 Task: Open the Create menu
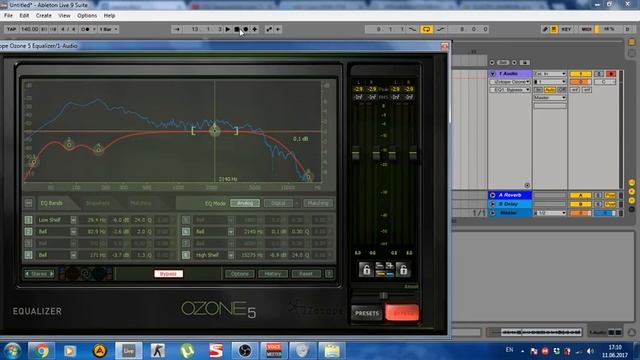(44, 16)
